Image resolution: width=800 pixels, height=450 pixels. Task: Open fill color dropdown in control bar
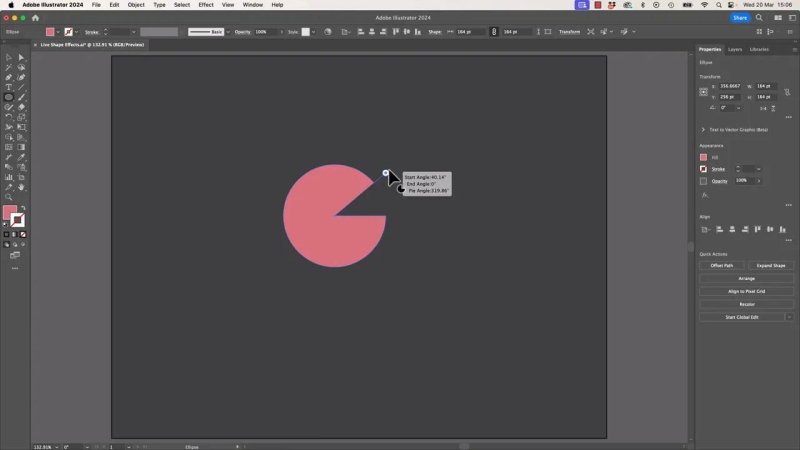tap(58, 32)
